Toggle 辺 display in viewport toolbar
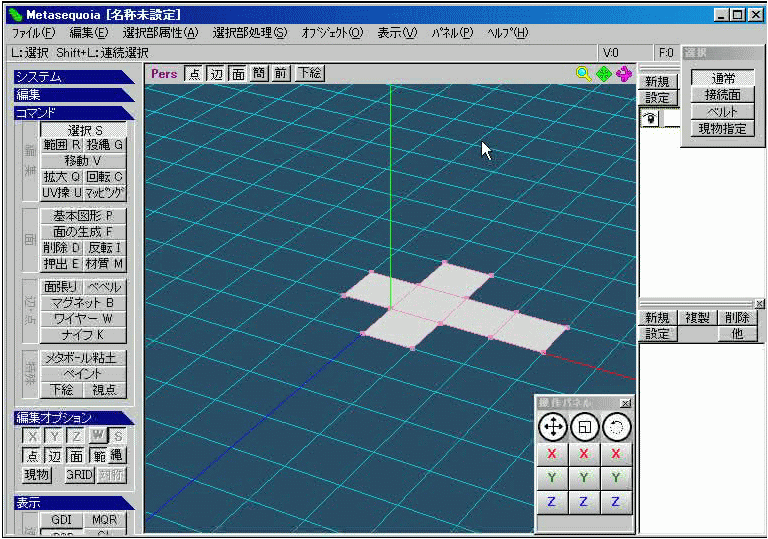Screen dimensions: 768x539 (x=216, y=74)
